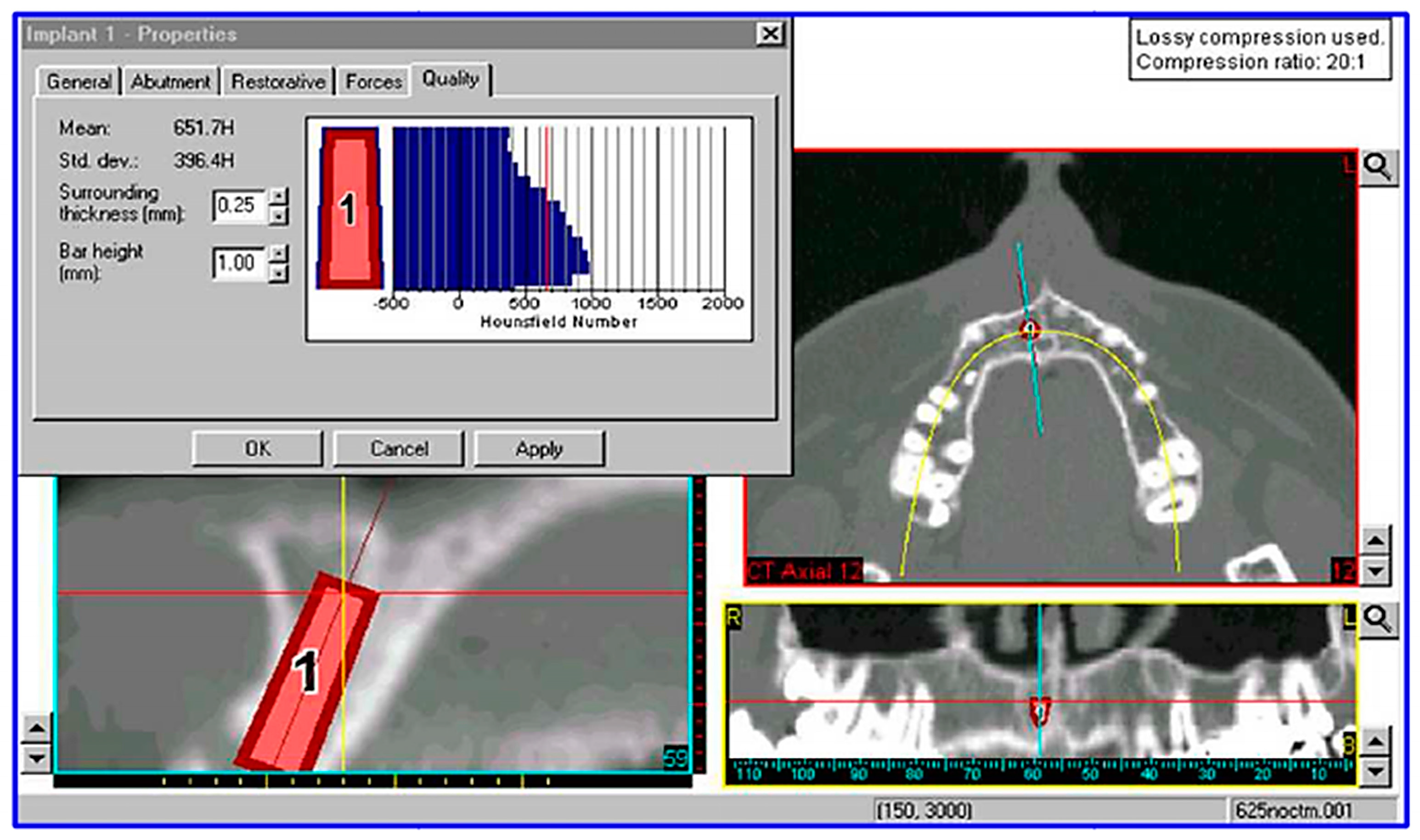This screenshot has height=840, width=1420.
Task: Click the axial view magnifier zoom icon
Action: tap(1378, 168)
